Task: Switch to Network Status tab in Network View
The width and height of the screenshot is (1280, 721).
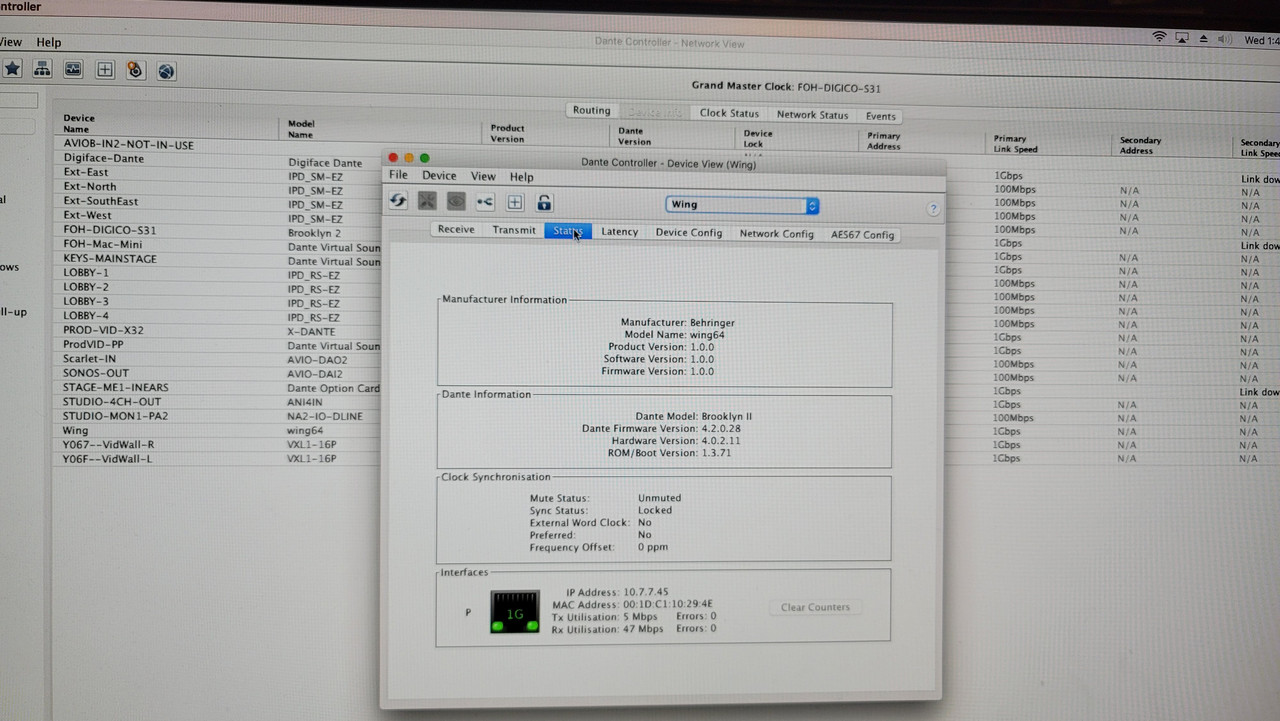Action: coord(812,115)
